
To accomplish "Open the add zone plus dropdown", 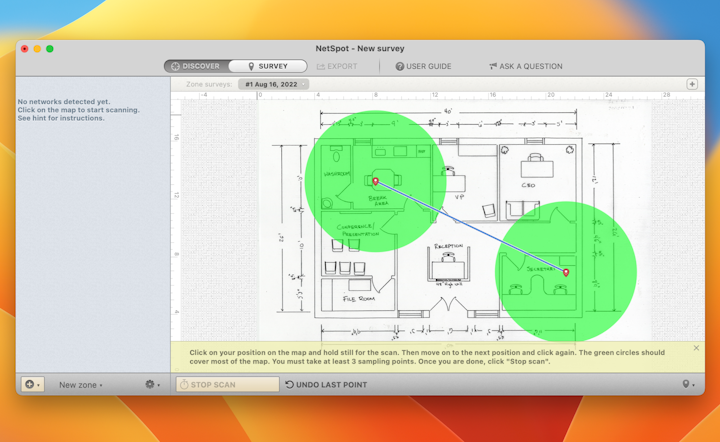I will point(33,384).
